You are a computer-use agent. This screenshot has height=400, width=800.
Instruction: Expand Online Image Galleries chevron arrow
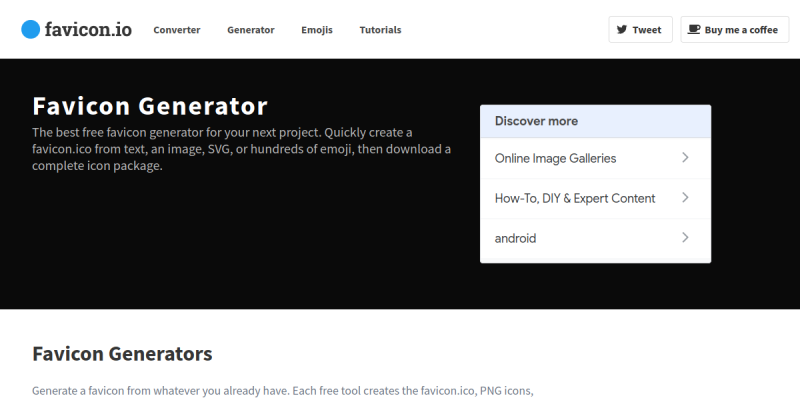coord(685,158)
